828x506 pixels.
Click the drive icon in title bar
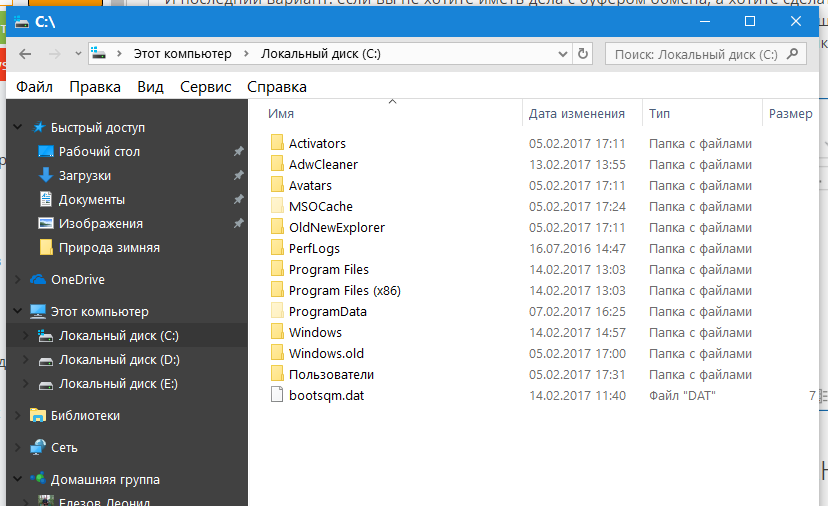[x=22, y=22]
